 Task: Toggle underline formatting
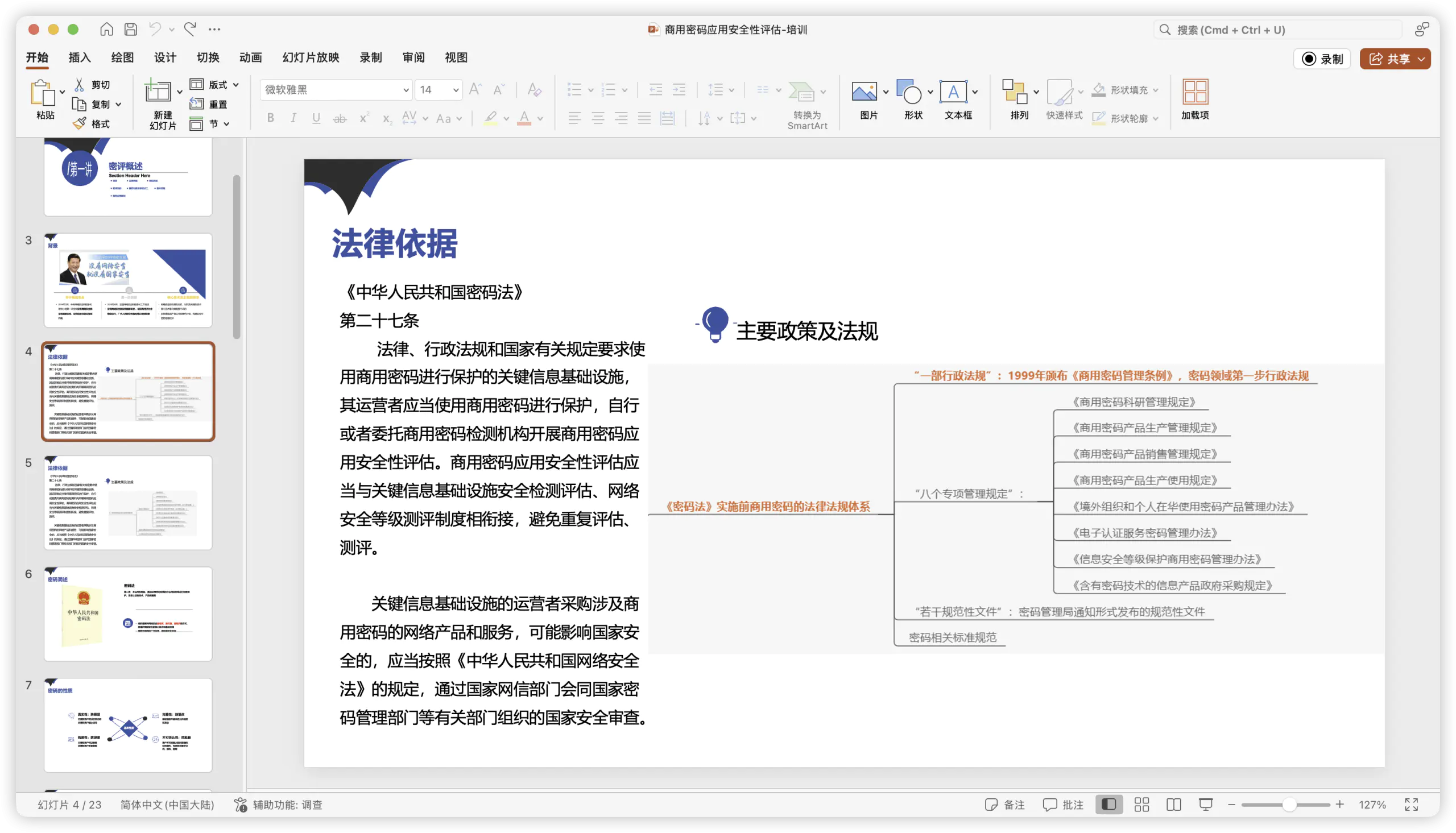click(x=316, y=118)
